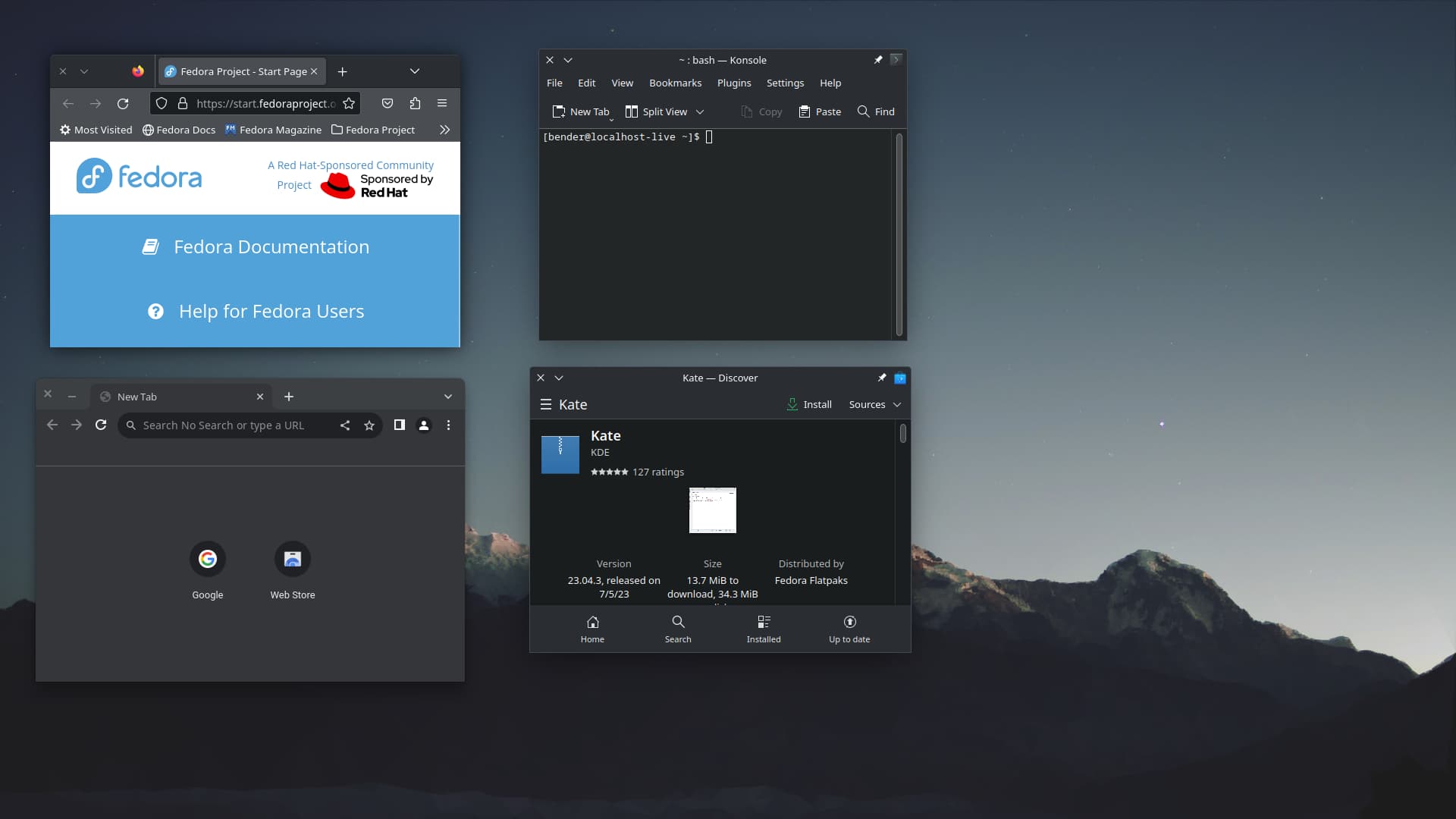Open new tab plus in Chromium

pos(289,397)
